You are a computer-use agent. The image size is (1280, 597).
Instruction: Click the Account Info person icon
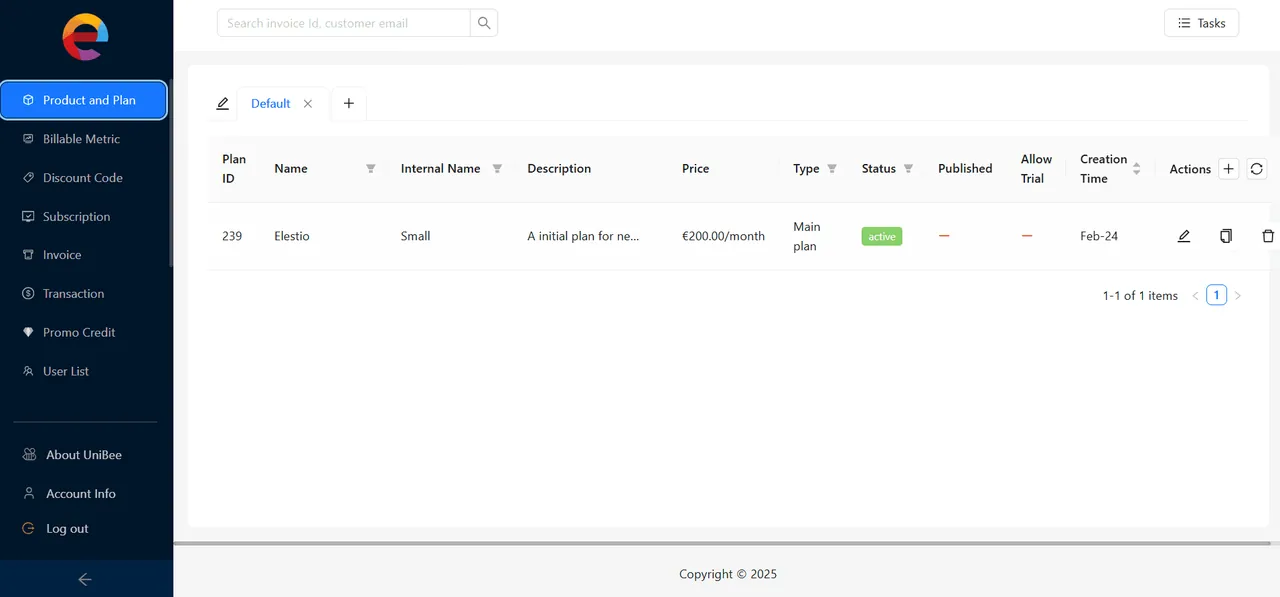pyautogui.click(x=29, y=494)
